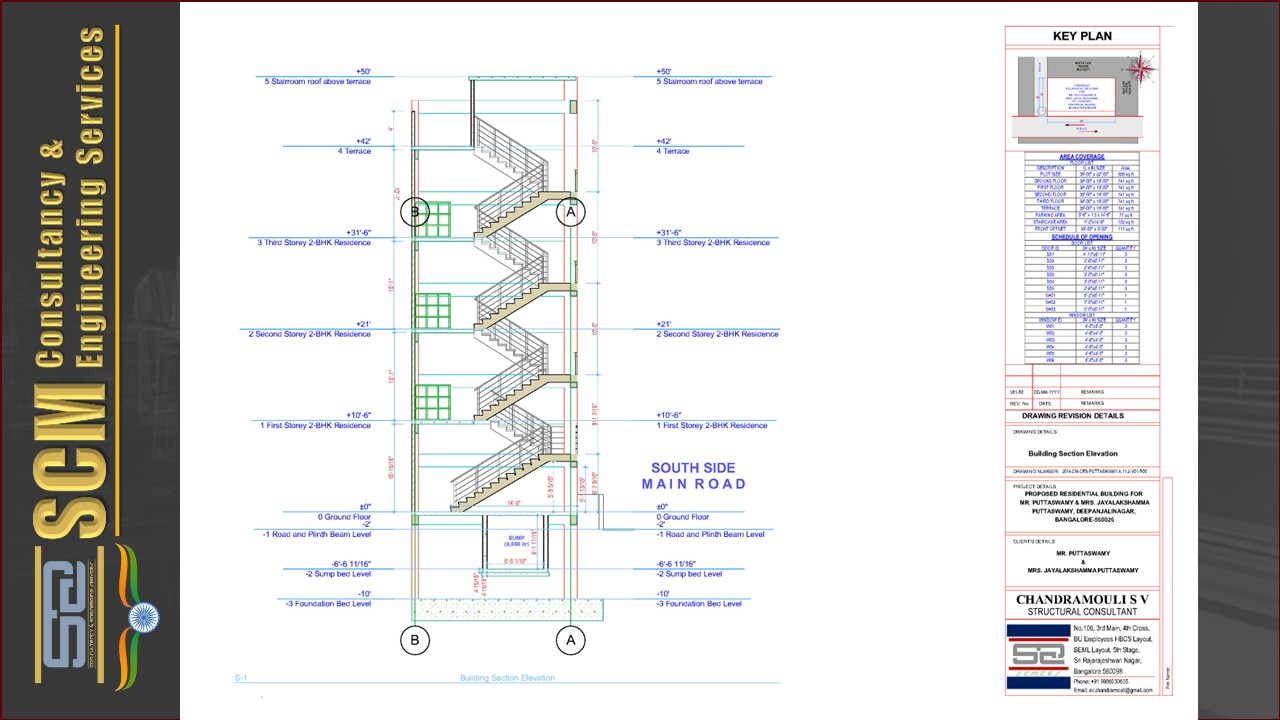1280x720 pixels.
Task: Click the DRAWING REVISION DETAILS header
Action: pyautogui.click(x=1072, y=416)
